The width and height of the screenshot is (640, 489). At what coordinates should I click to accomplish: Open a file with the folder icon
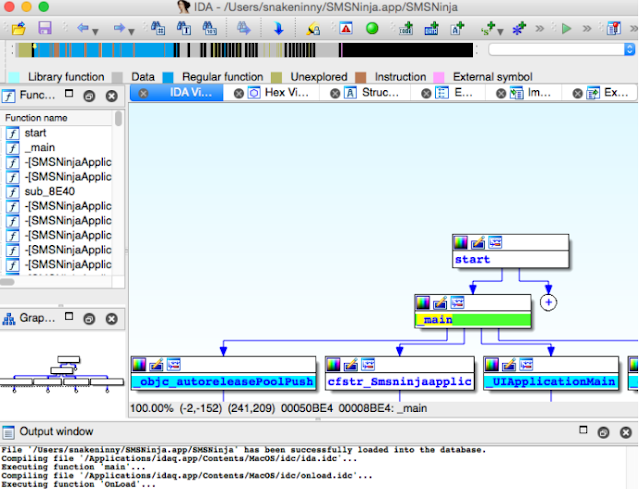point(19,29)
